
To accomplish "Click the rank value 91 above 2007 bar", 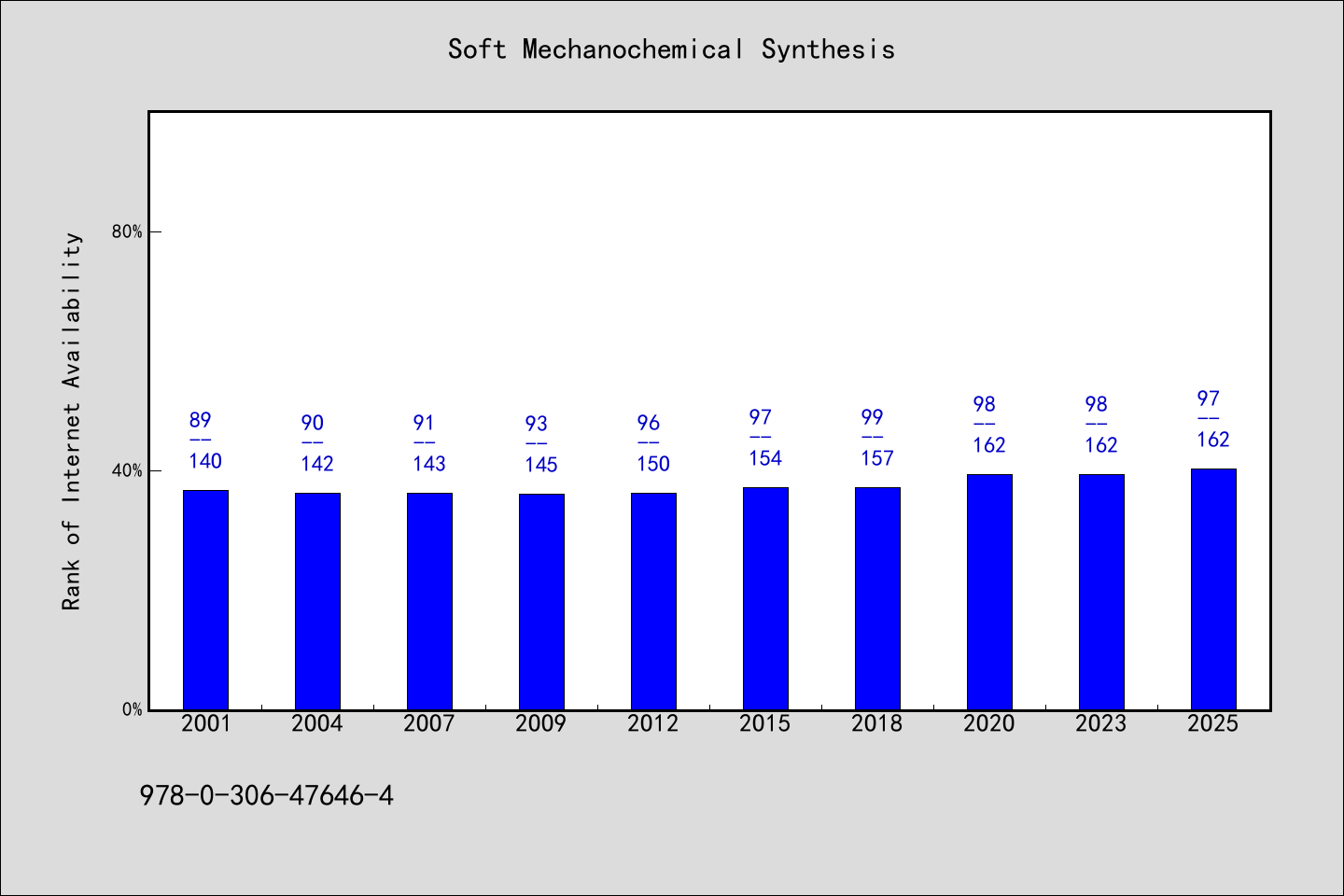I will click(425, 423).
